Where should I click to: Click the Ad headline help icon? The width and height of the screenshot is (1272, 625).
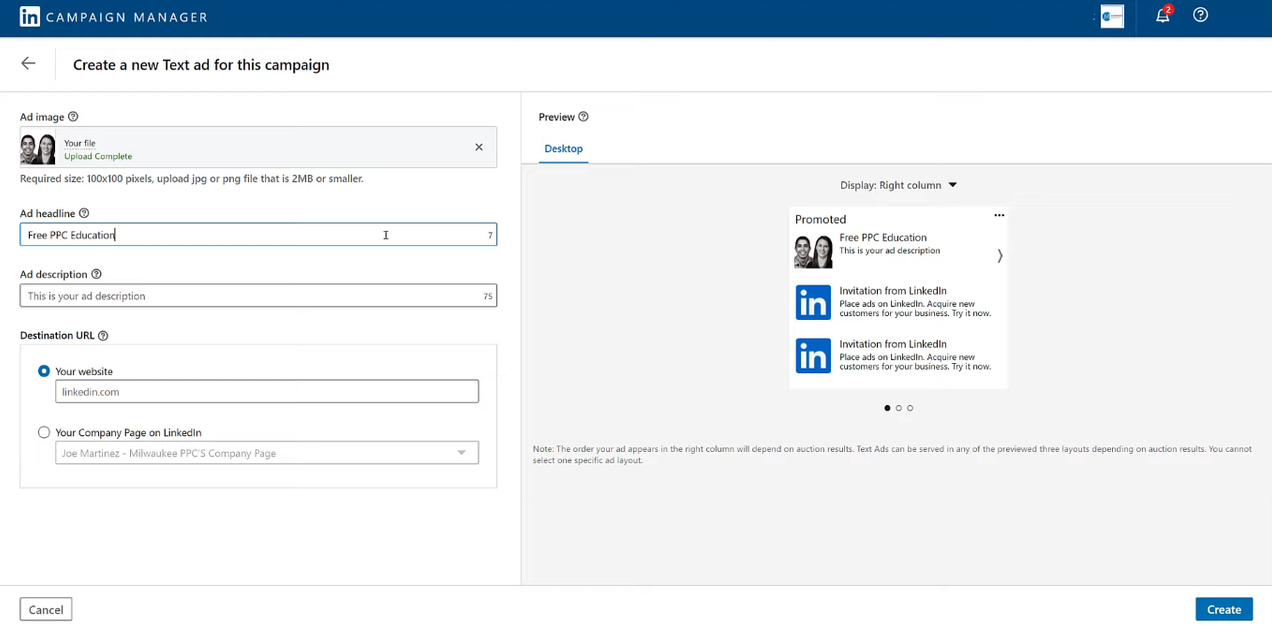pyautogui.click(x=84, y=213)
